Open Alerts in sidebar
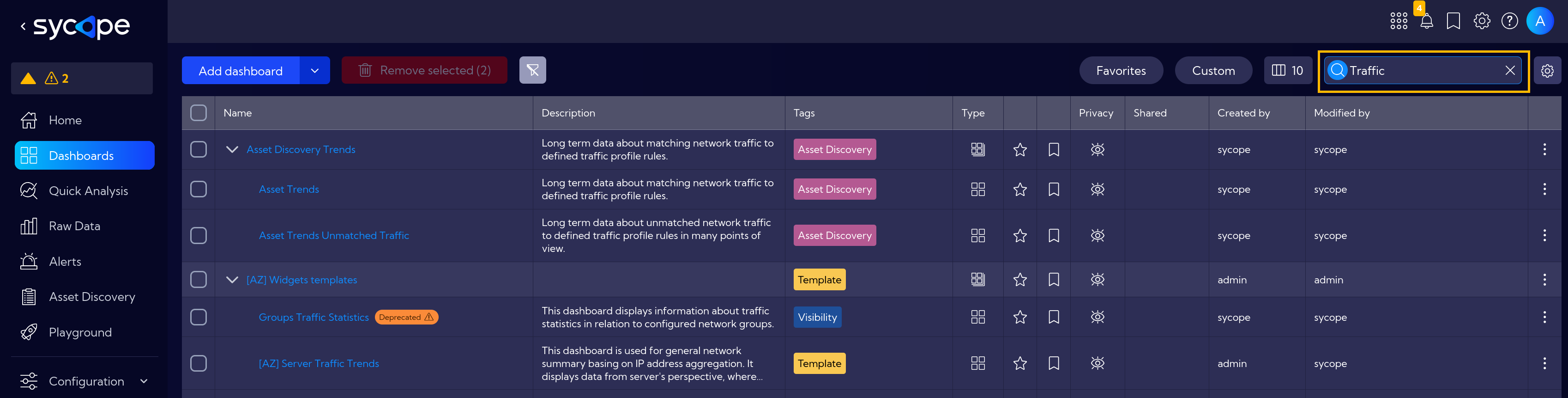 [x=84, y=262]
